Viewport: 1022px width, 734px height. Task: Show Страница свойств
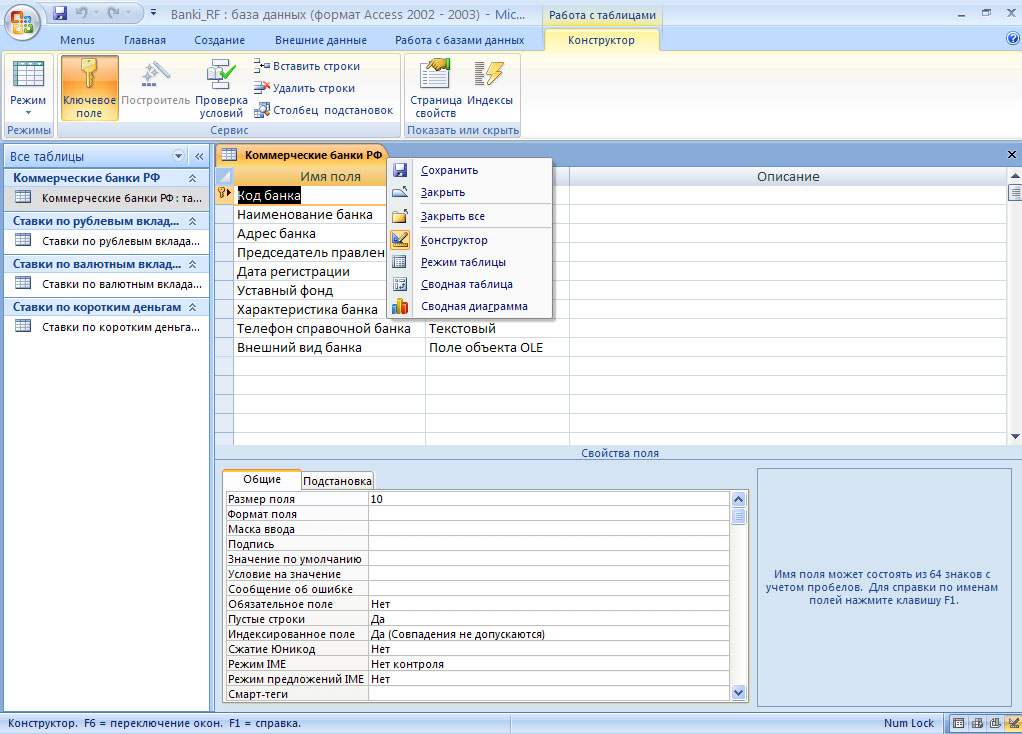point(435,88)
